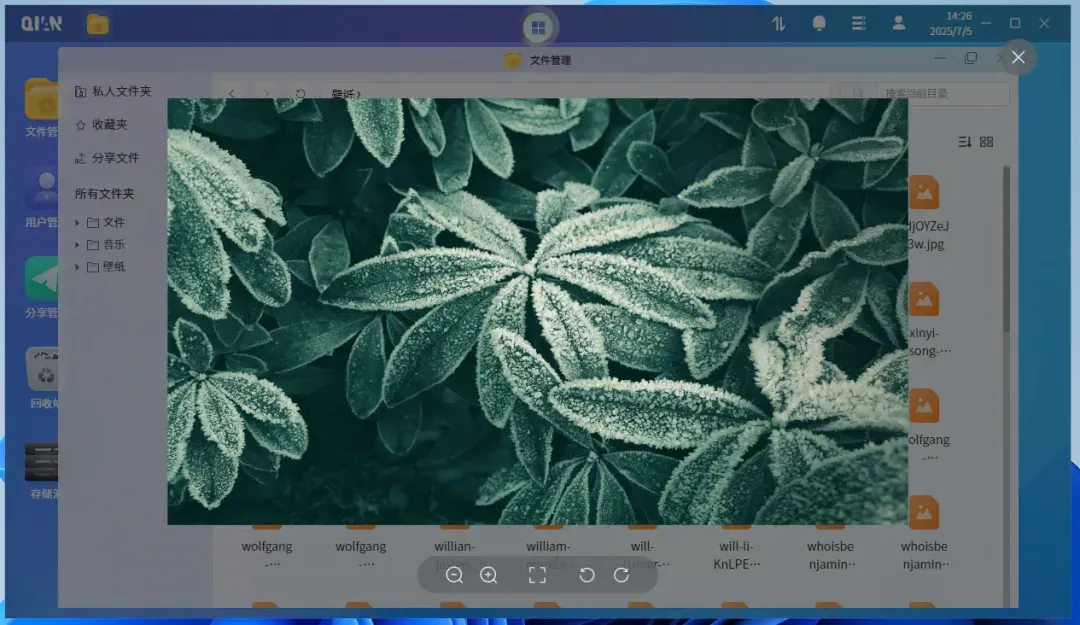Screen dimensions: 1080x625
Task: Close the image preview with the X
Action: [x=1018, y=57]
